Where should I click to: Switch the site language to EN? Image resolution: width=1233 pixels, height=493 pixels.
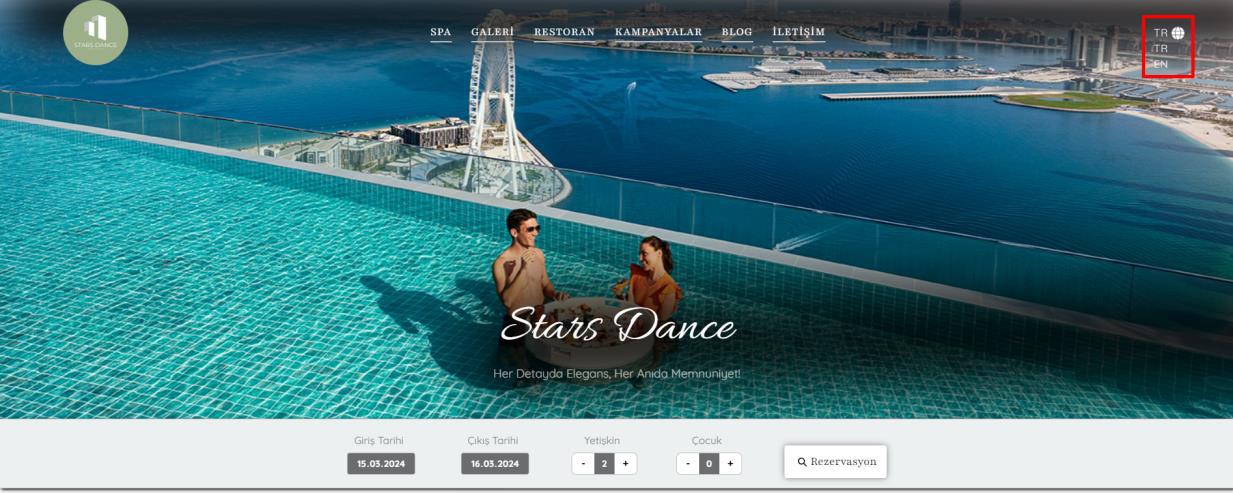(x=1161, y=64)
